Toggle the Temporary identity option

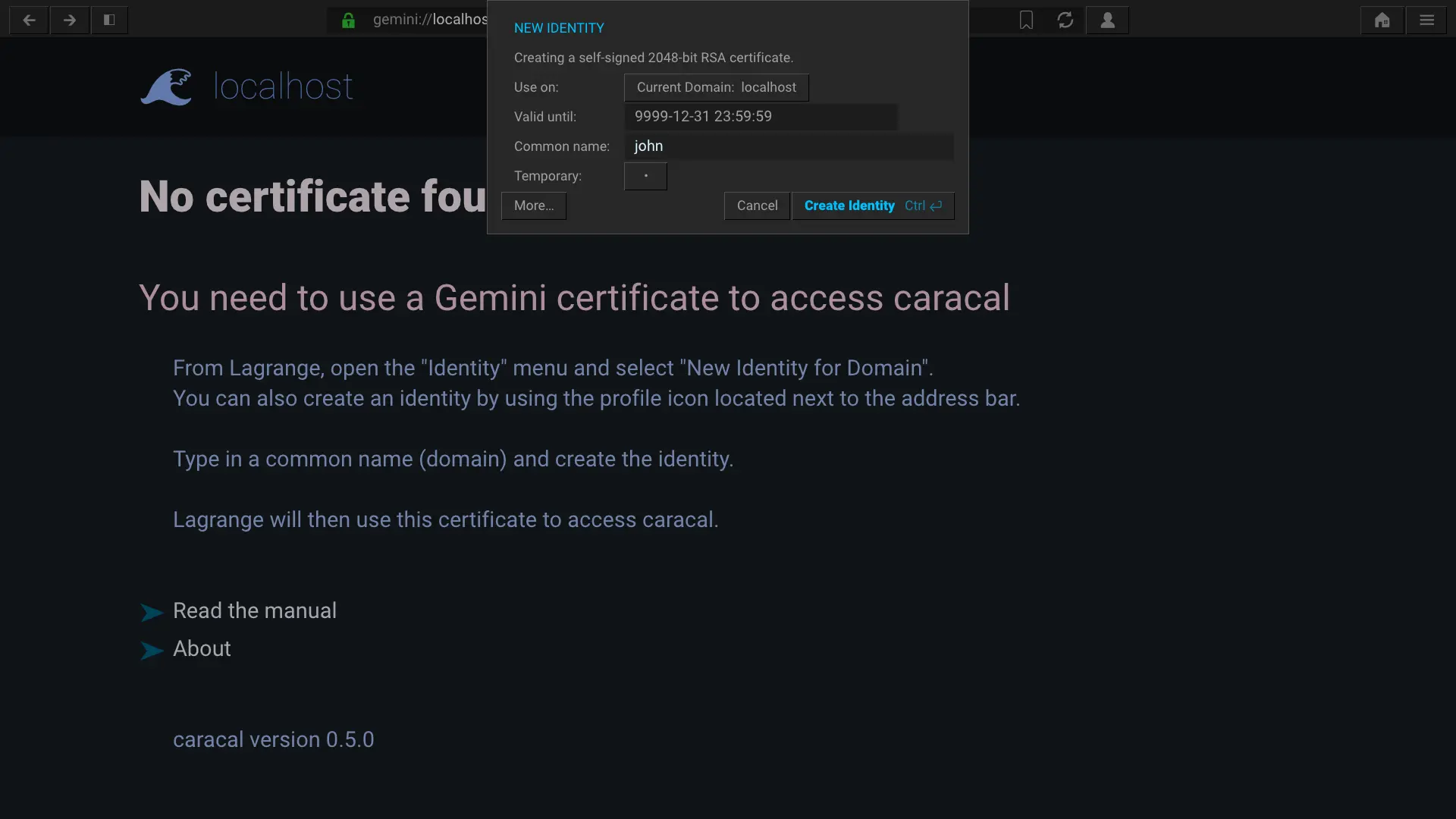point(645,176)
